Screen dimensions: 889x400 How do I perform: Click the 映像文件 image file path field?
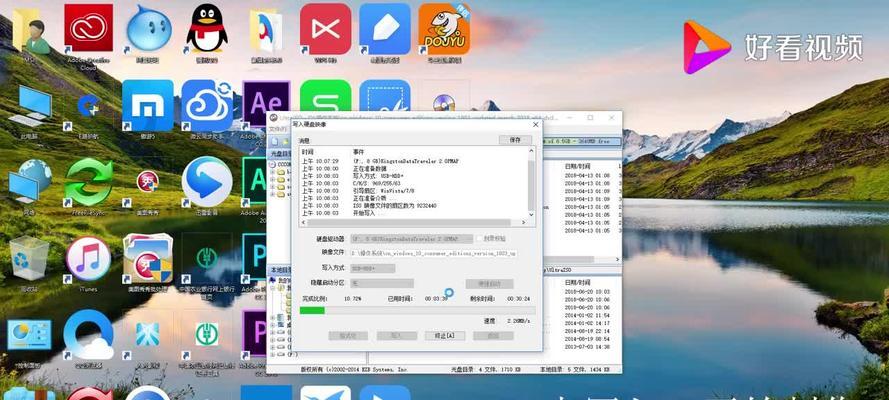click(x=434, y=254)
